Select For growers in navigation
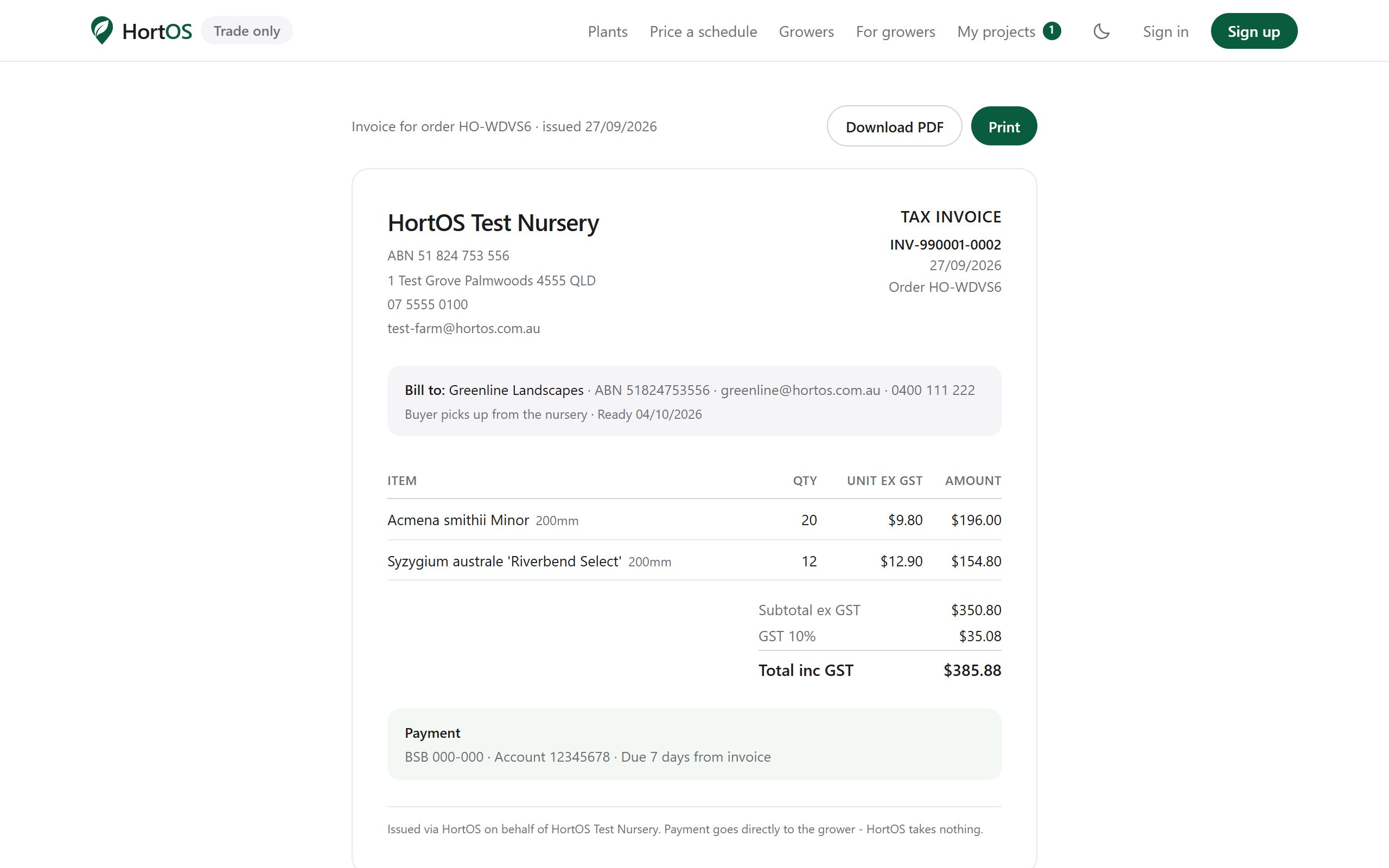Image resolution: width=1389 pixels, height=868 pixels. [x=895, y=31]
